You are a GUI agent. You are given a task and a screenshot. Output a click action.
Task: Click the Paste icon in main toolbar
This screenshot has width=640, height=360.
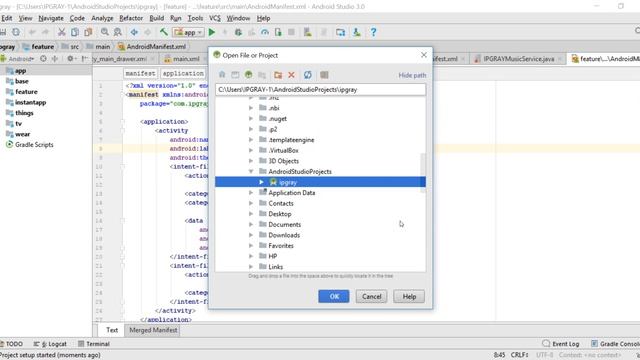88,32
